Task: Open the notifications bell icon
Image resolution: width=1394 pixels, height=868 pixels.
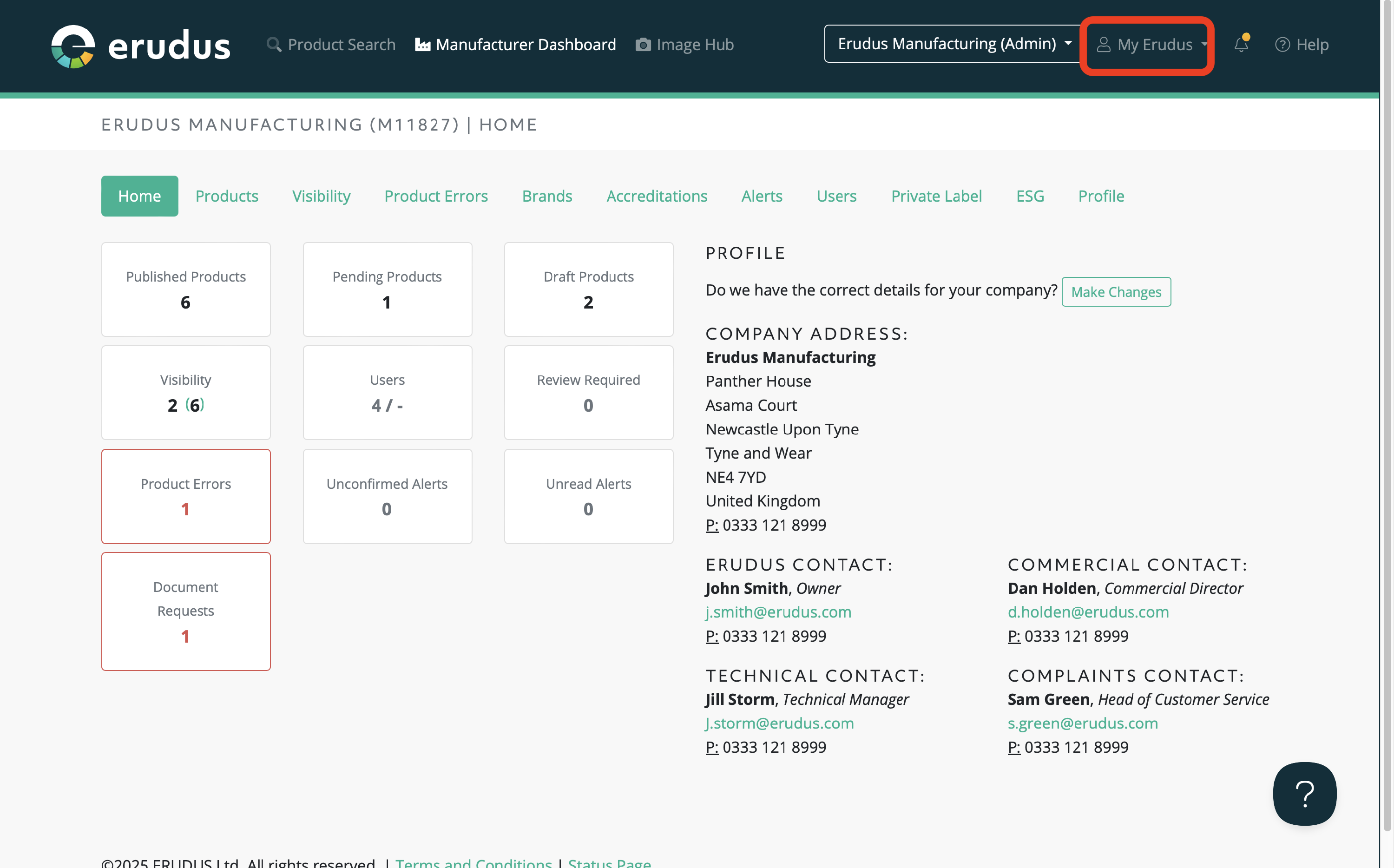Action: [x=1241, y=44]
